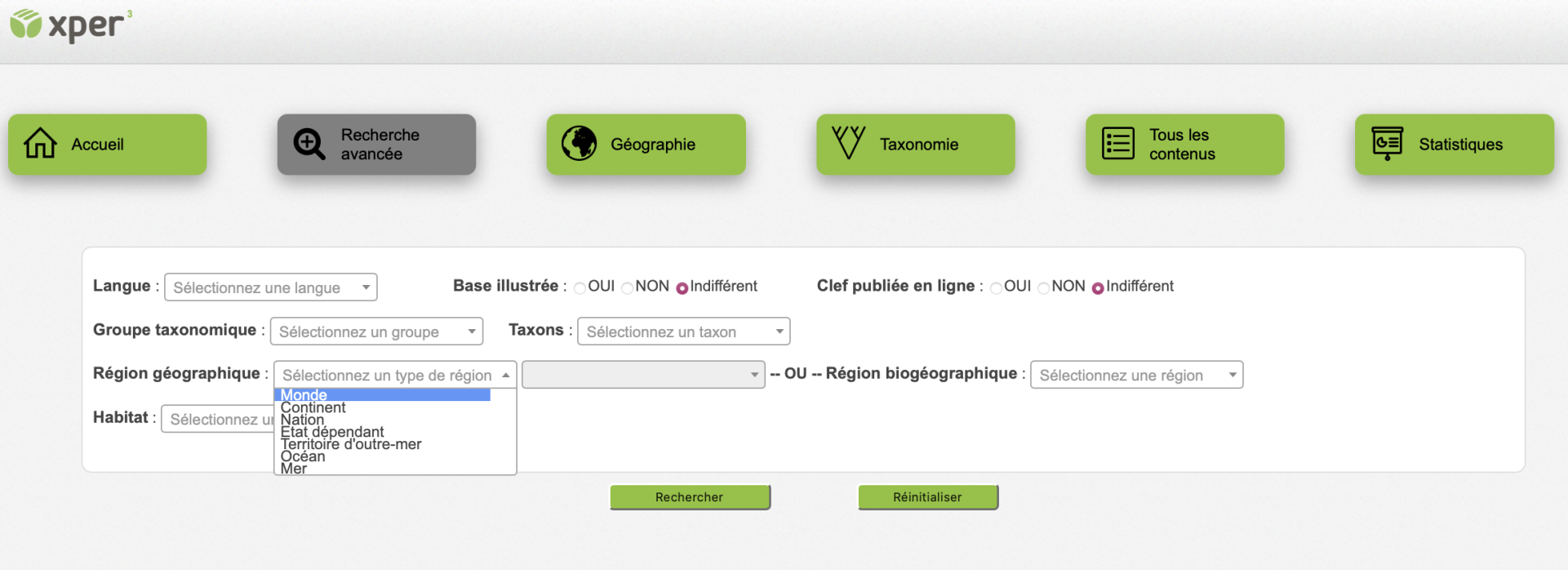Viewport: 1568px width, 570px height.
Task: Open the Région biogéographique dropdown
Action: (x=1136, y=375)
